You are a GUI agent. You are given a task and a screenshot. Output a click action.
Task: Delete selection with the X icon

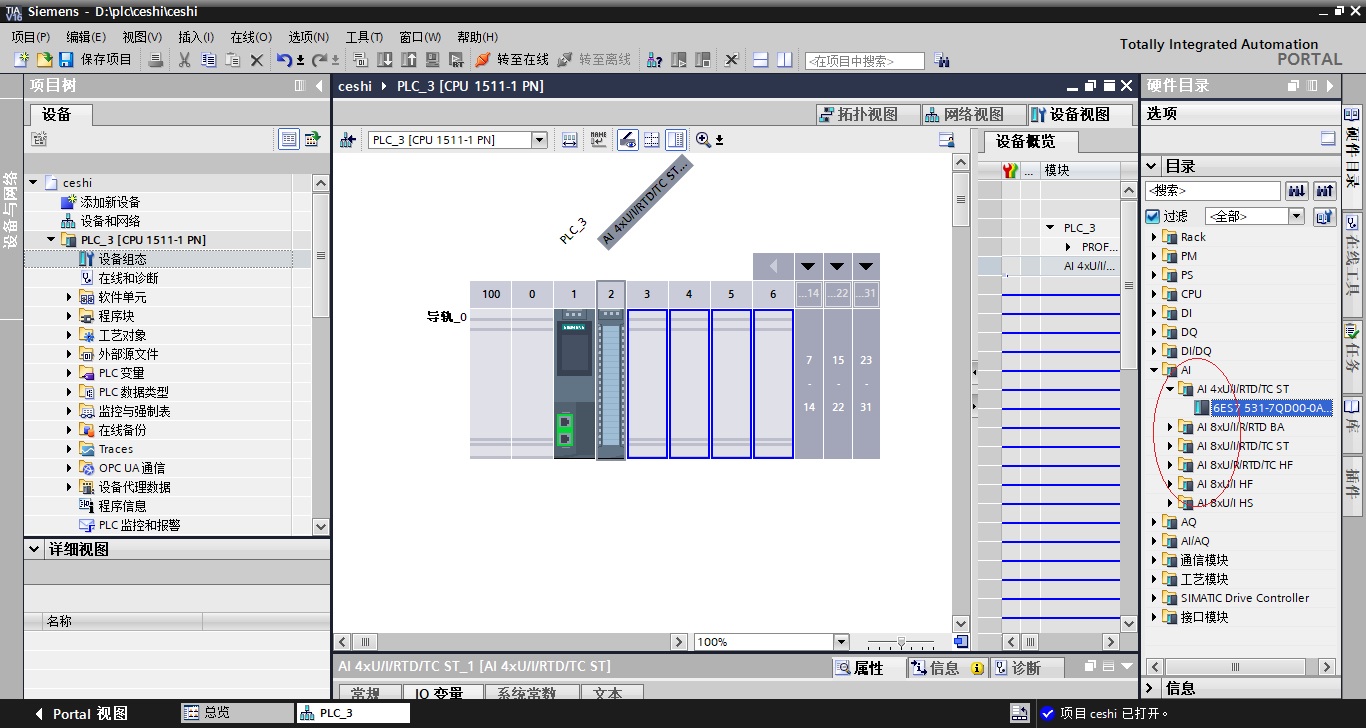coord(256,60)
